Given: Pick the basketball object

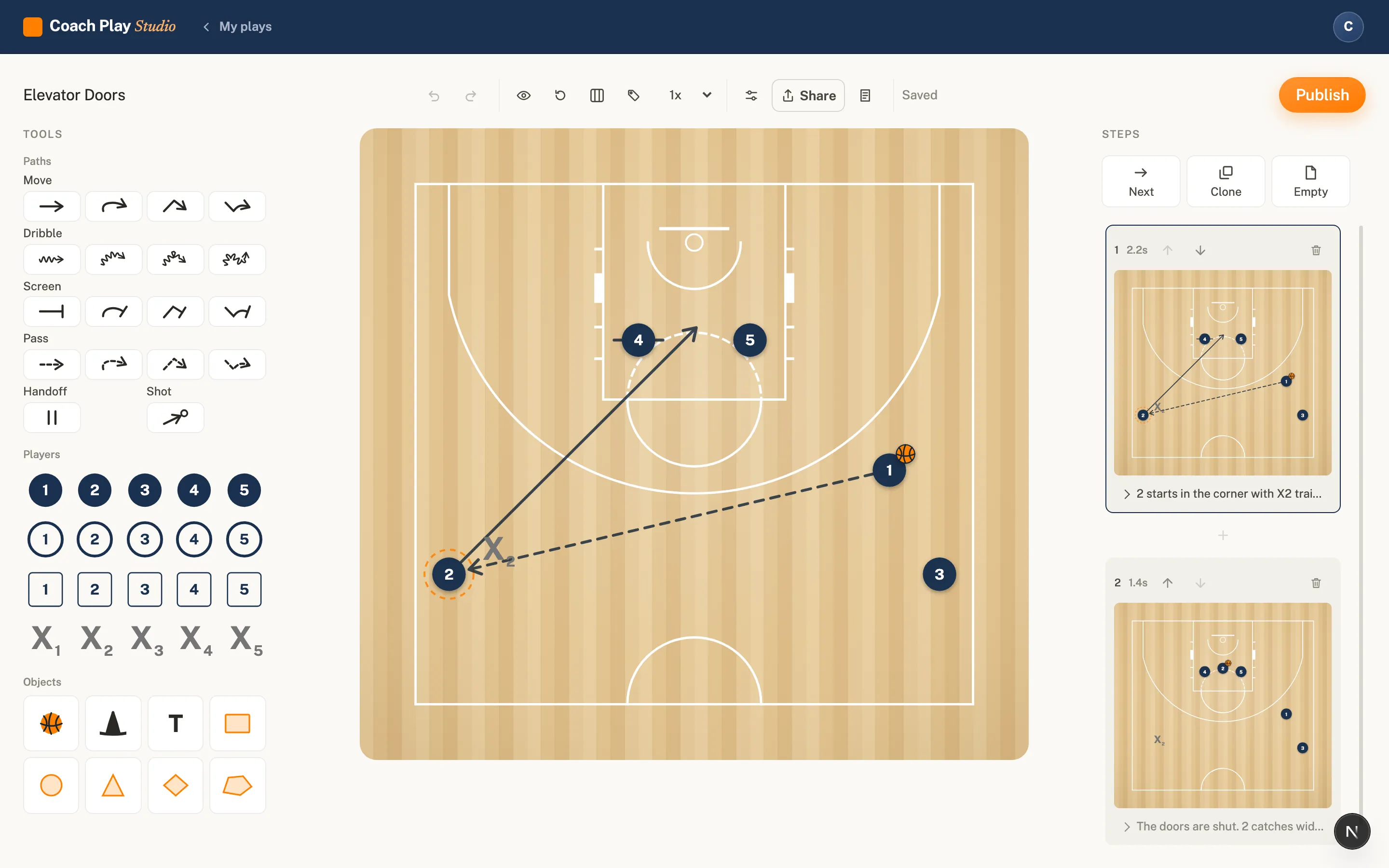Looking at the screenshot, I should [x=51, y=723].
